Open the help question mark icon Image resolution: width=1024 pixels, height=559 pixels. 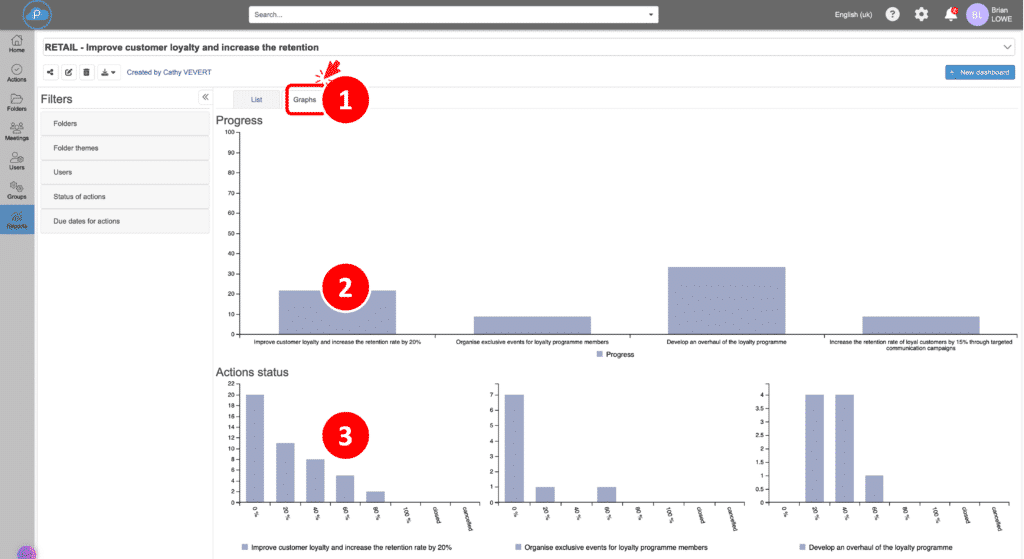tap(892, 15)
